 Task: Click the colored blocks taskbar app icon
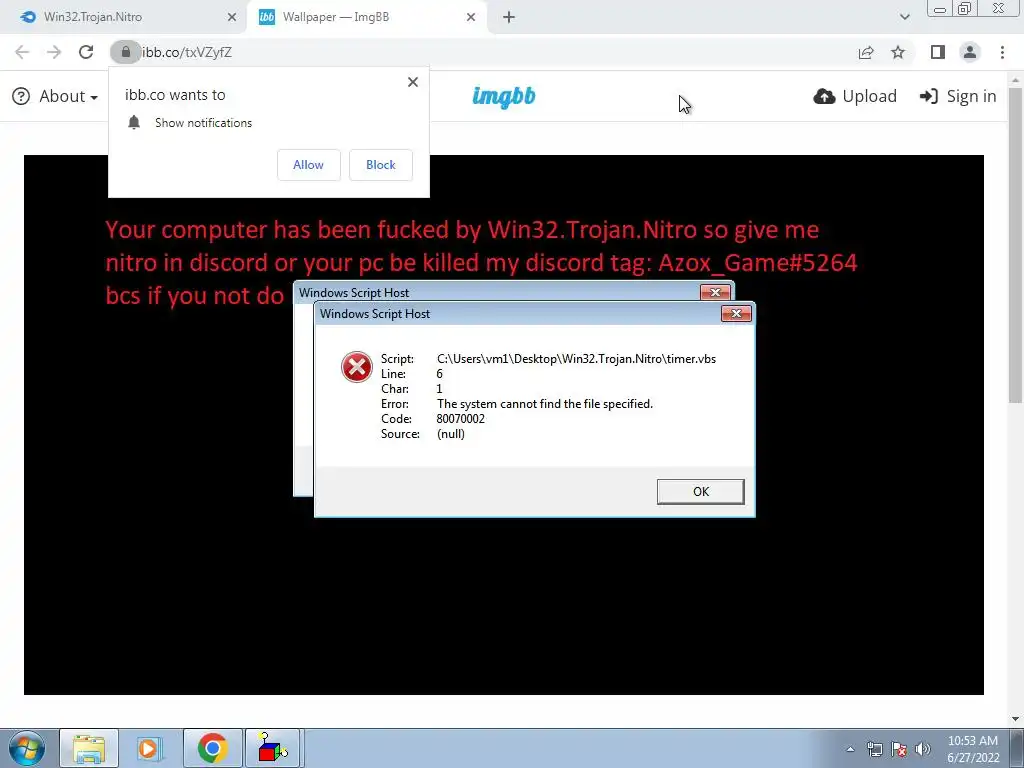272,748
